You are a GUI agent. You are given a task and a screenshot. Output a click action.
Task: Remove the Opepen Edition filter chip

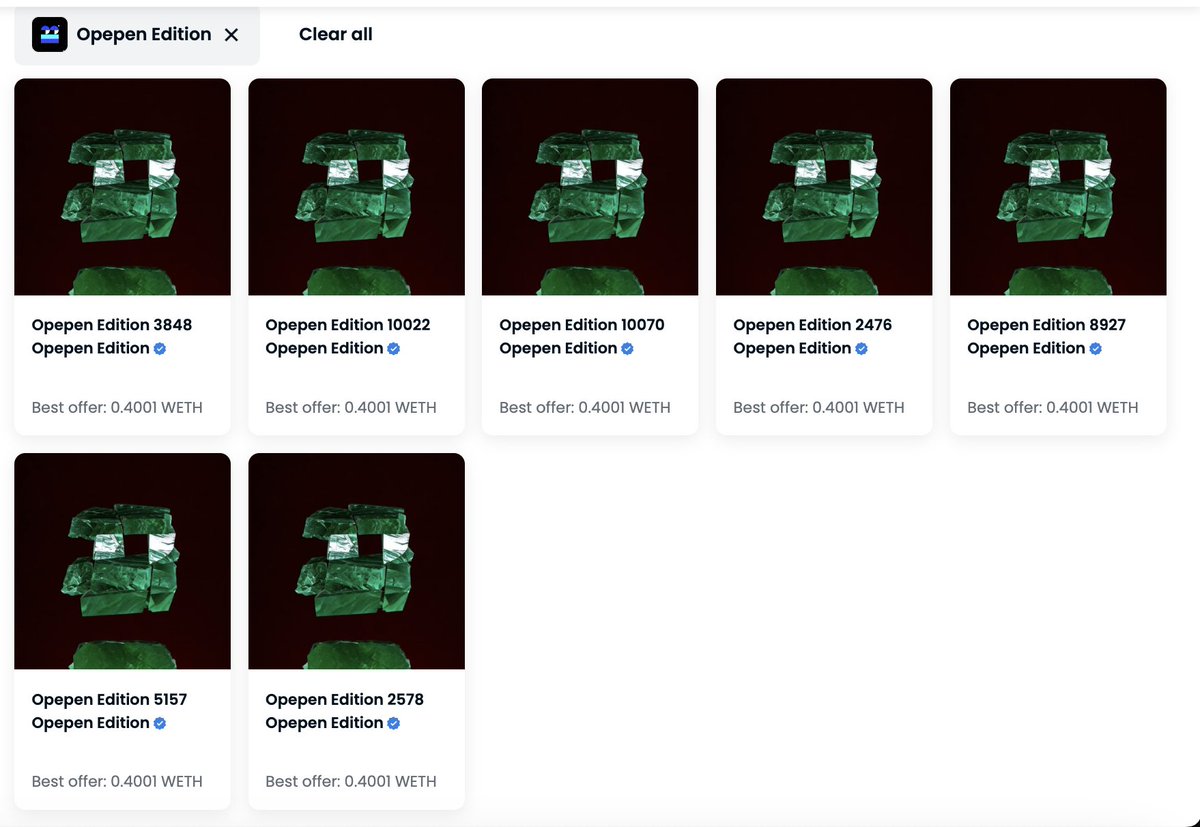[x=231, y=35]
